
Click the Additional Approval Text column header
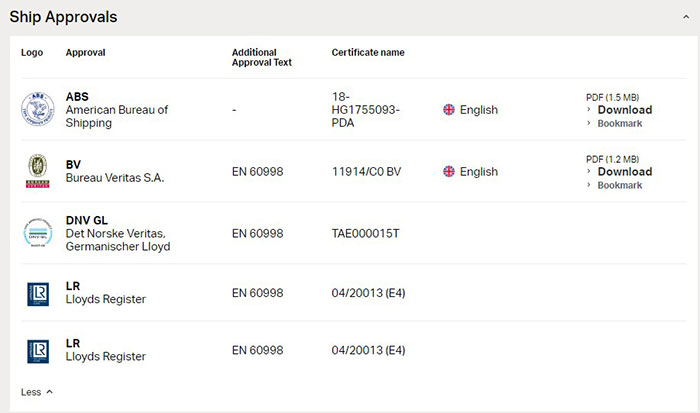[x=262, y=57]
